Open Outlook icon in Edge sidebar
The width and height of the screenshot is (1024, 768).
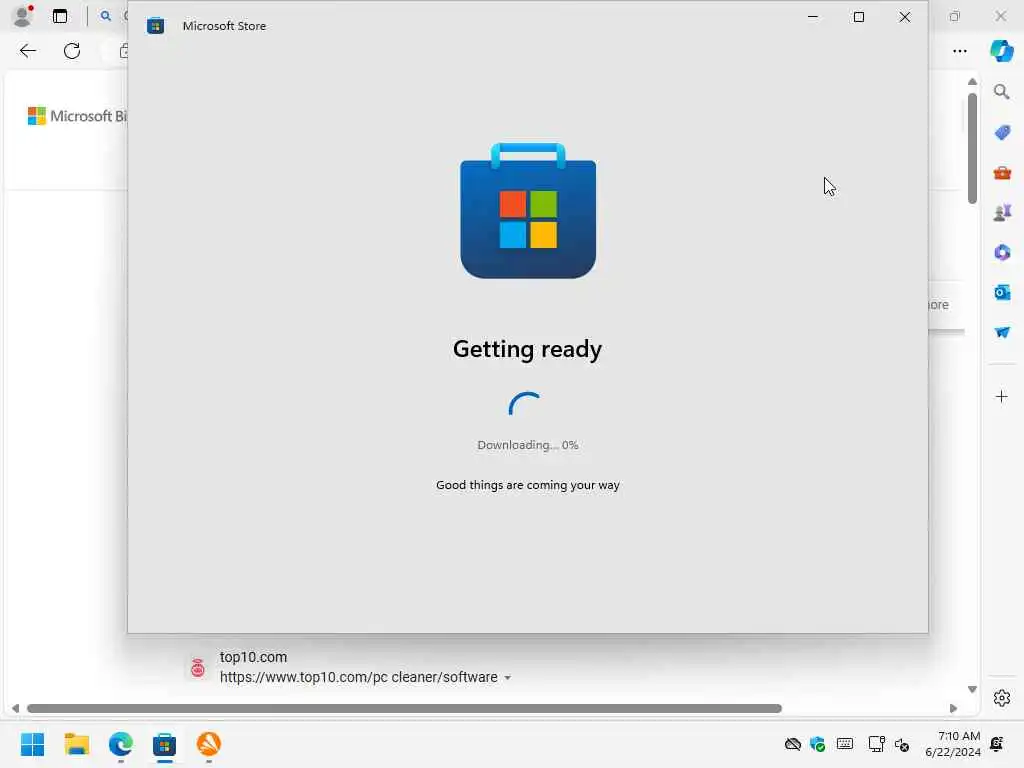pos(1002,293)
